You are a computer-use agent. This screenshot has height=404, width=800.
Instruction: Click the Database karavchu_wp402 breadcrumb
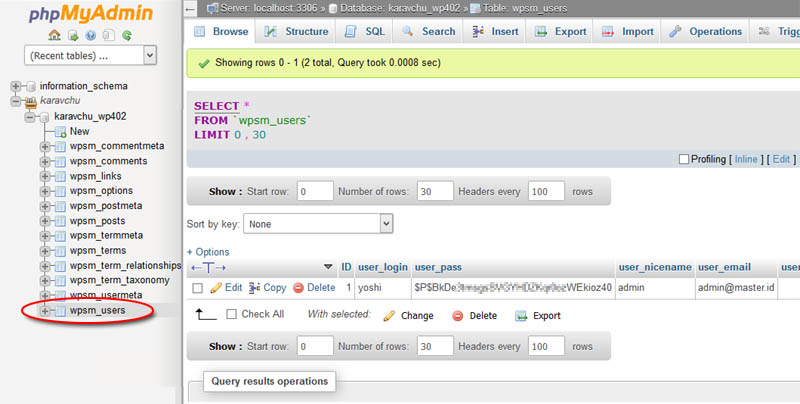(401, 9)
